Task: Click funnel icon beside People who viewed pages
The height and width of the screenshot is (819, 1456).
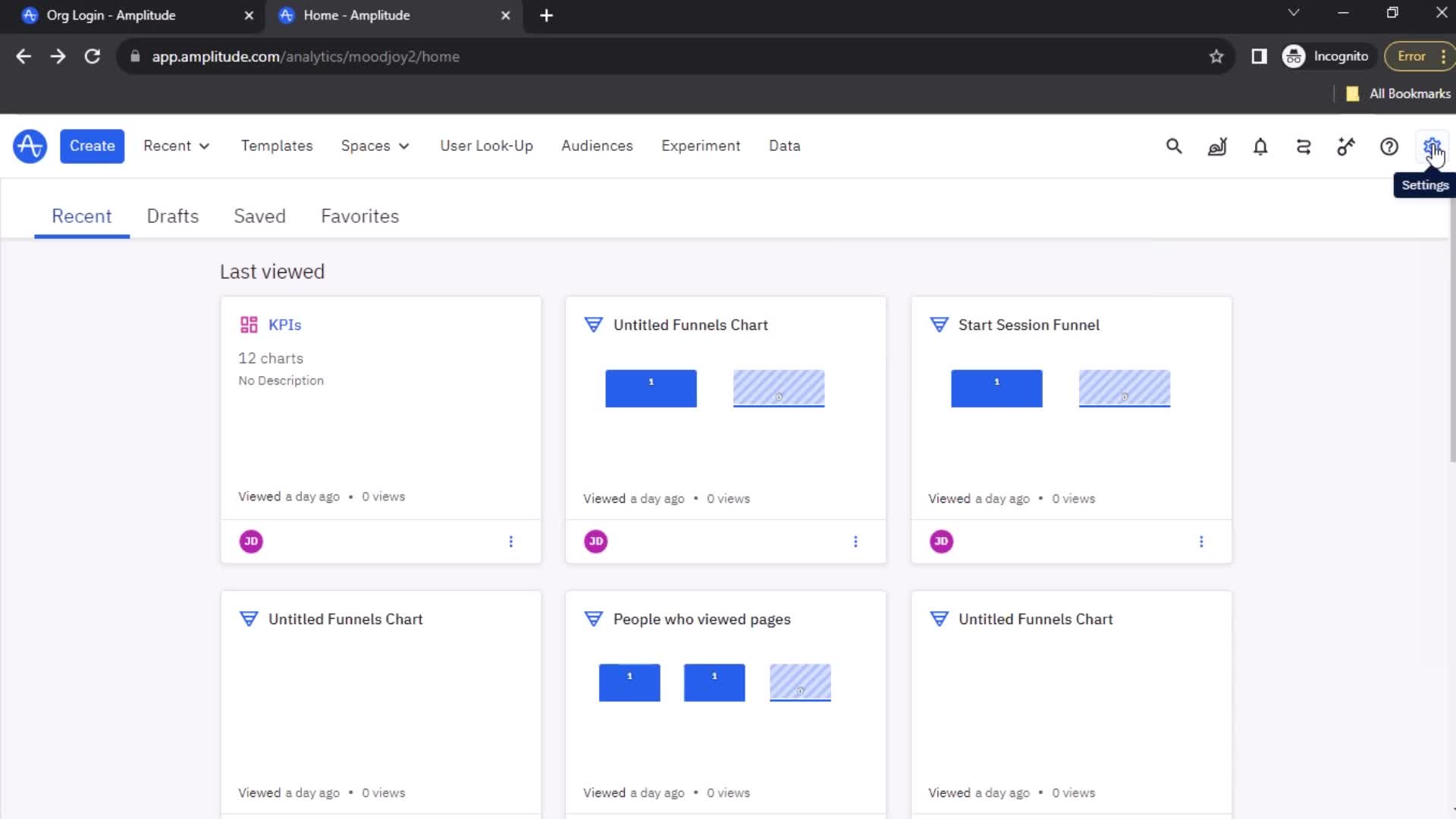Action: tap(593, 619)
